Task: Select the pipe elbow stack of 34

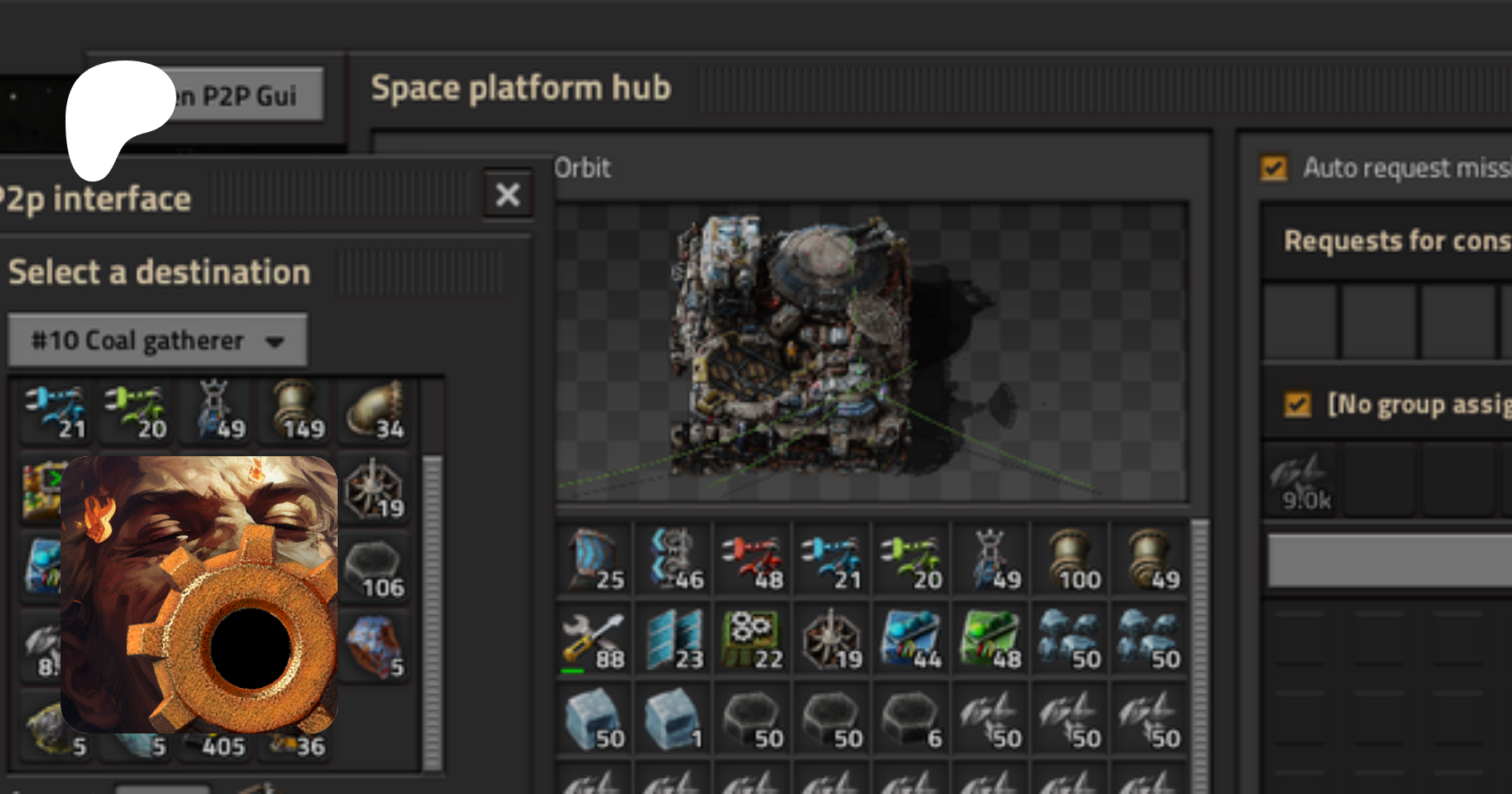Action: pos(375,412)
